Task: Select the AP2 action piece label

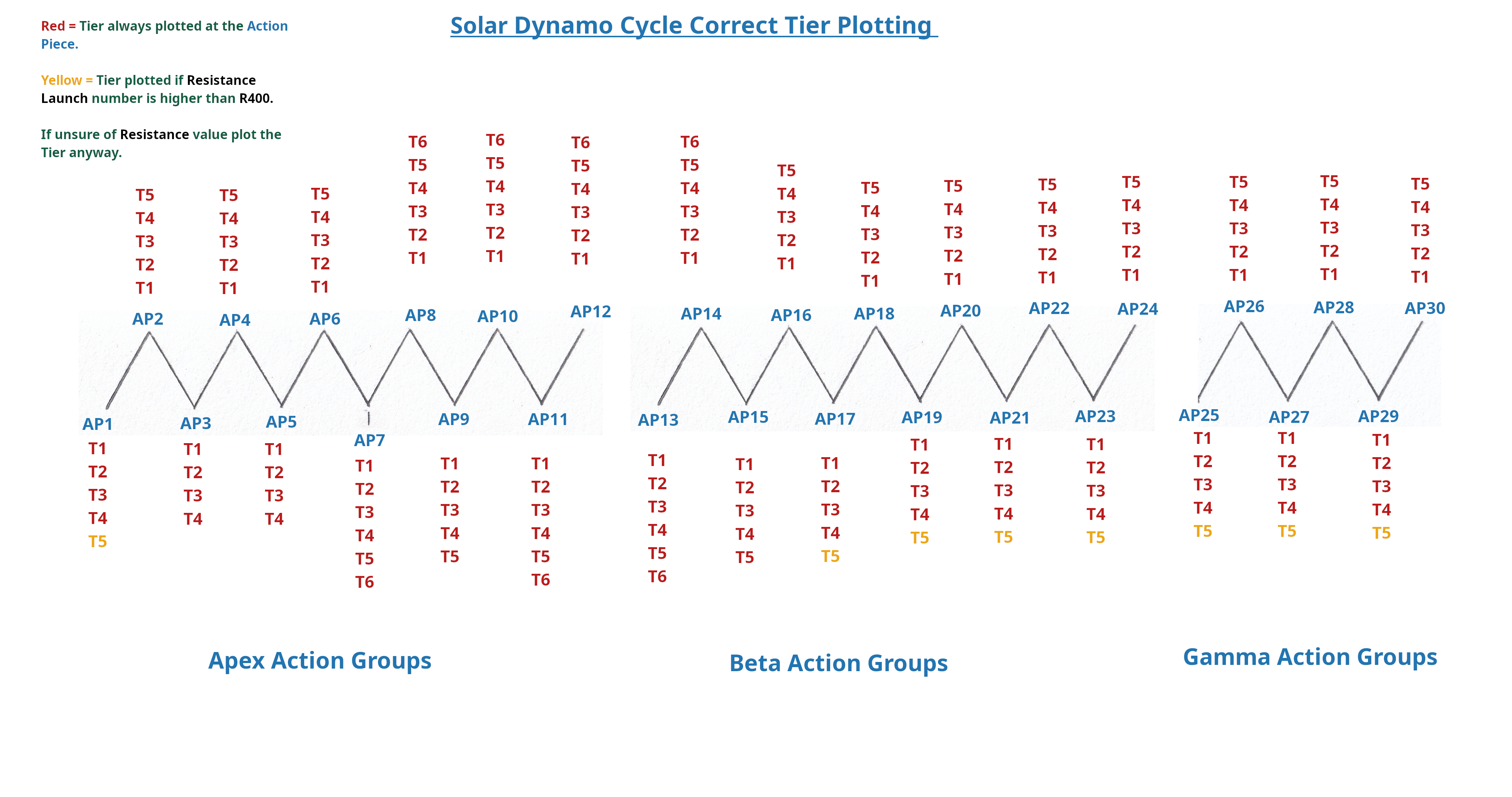Action: click(148, 319)
